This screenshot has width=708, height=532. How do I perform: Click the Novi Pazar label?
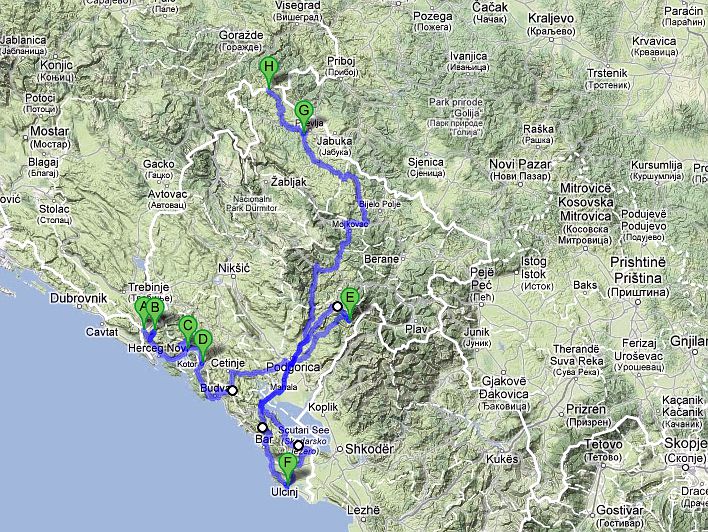coord(520,164)
